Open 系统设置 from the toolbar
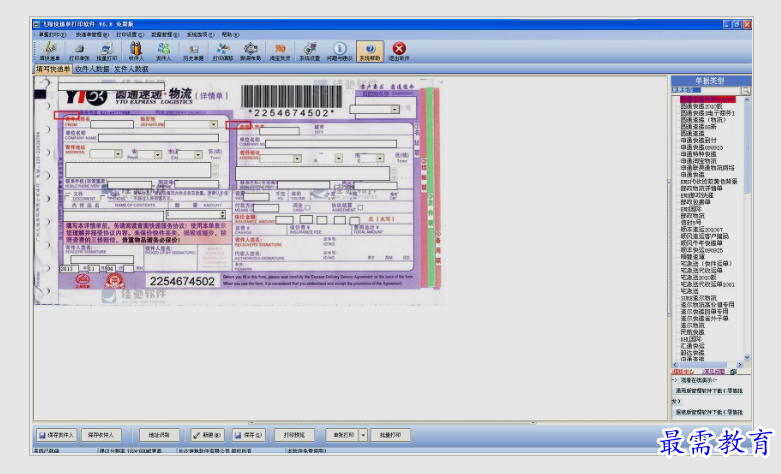781x474 pixels. tap(309, 51)
